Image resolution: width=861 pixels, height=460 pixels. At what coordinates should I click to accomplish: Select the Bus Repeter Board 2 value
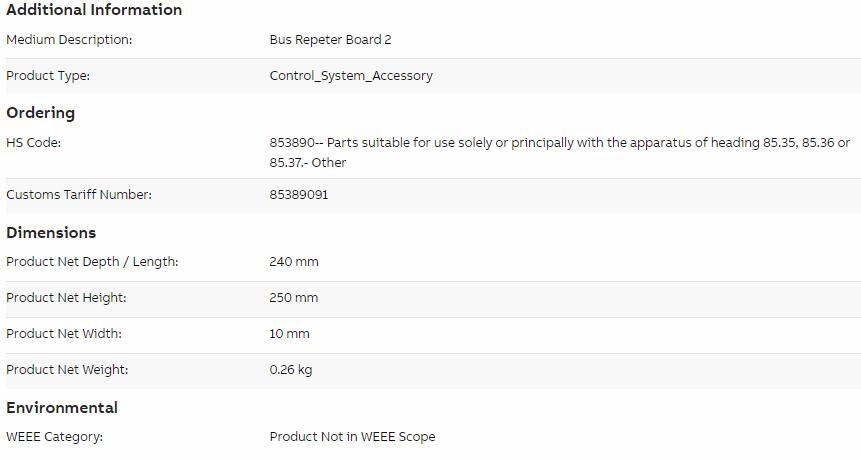pyautogui.click(x=330, y=40)
